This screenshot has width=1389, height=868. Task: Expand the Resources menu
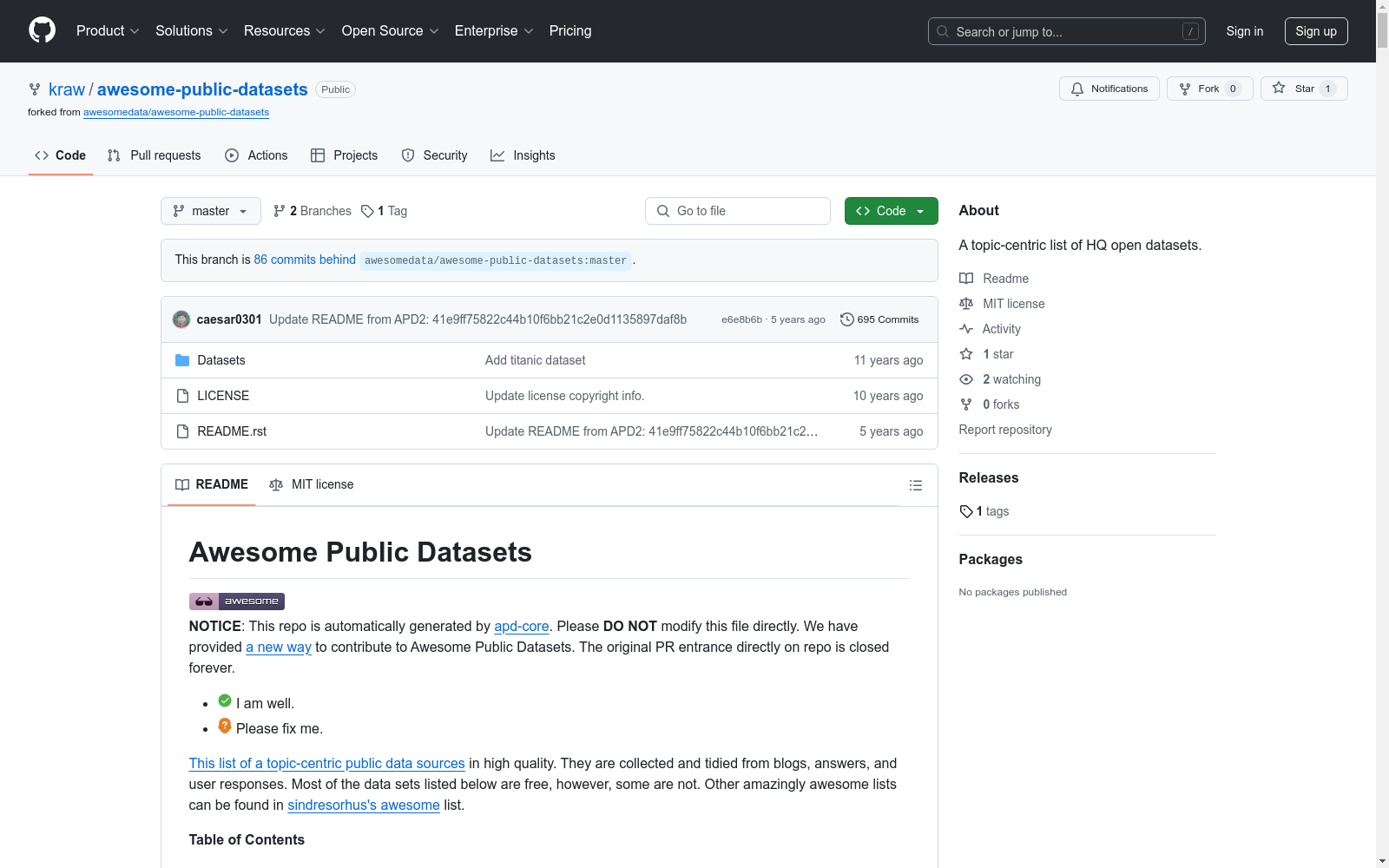click(284, 31)
